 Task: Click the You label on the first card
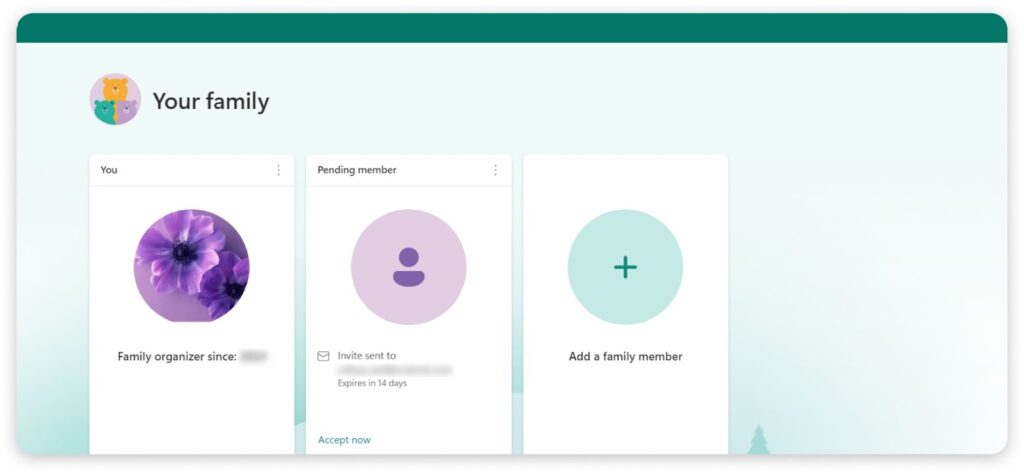109,170
